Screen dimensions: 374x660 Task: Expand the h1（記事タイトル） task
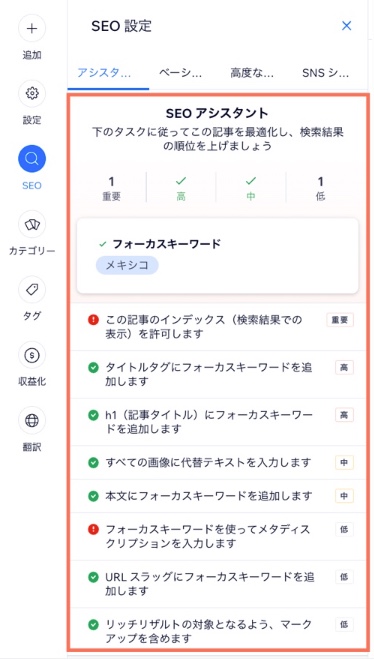tap(218, 422)
